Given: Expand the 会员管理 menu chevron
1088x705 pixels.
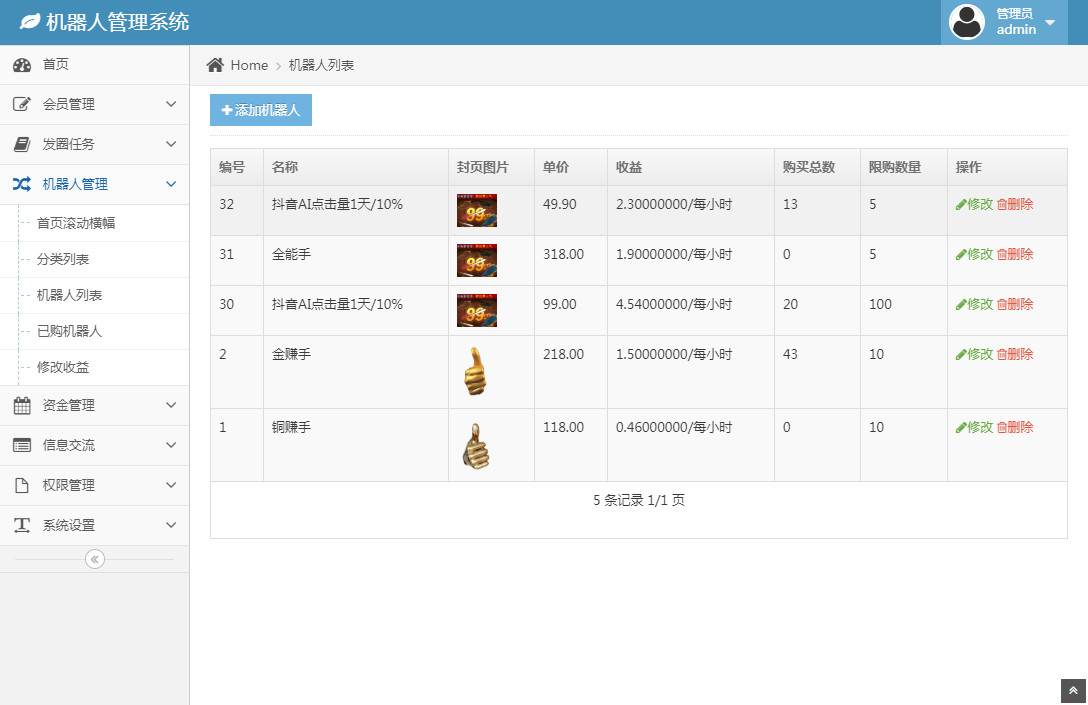Looking at the screenshot, I should [170, 104].
